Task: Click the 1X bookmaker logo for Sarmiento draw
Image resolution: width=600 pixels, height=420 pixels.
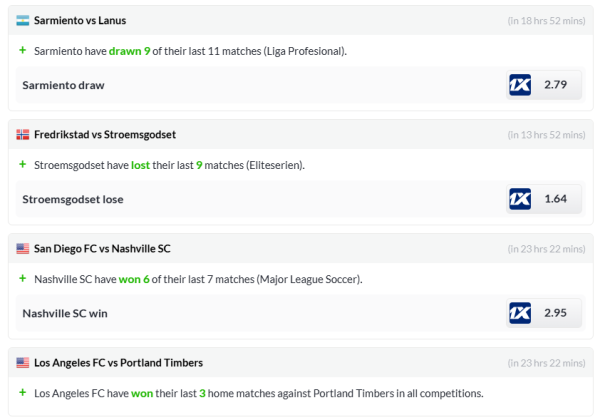Action: tap(520, 85)
